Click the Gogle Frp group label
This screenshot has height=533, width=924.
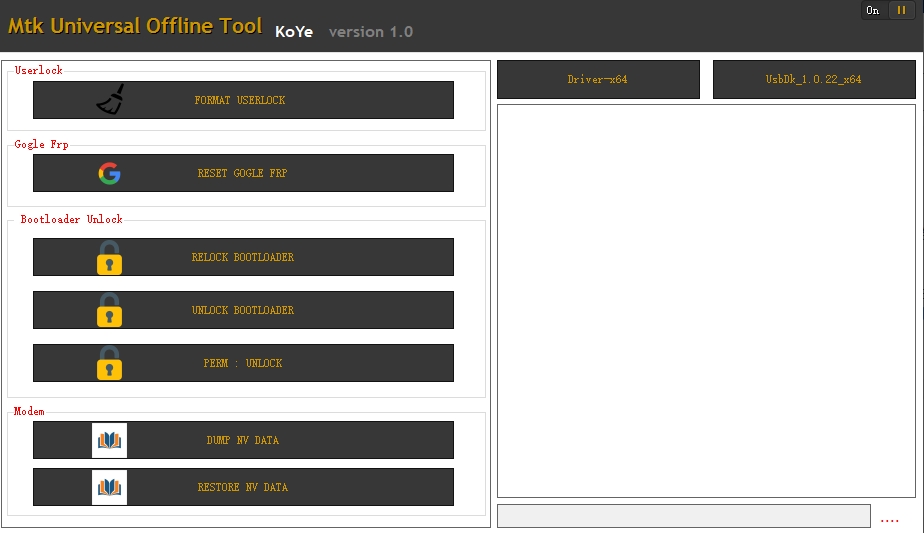41,144
